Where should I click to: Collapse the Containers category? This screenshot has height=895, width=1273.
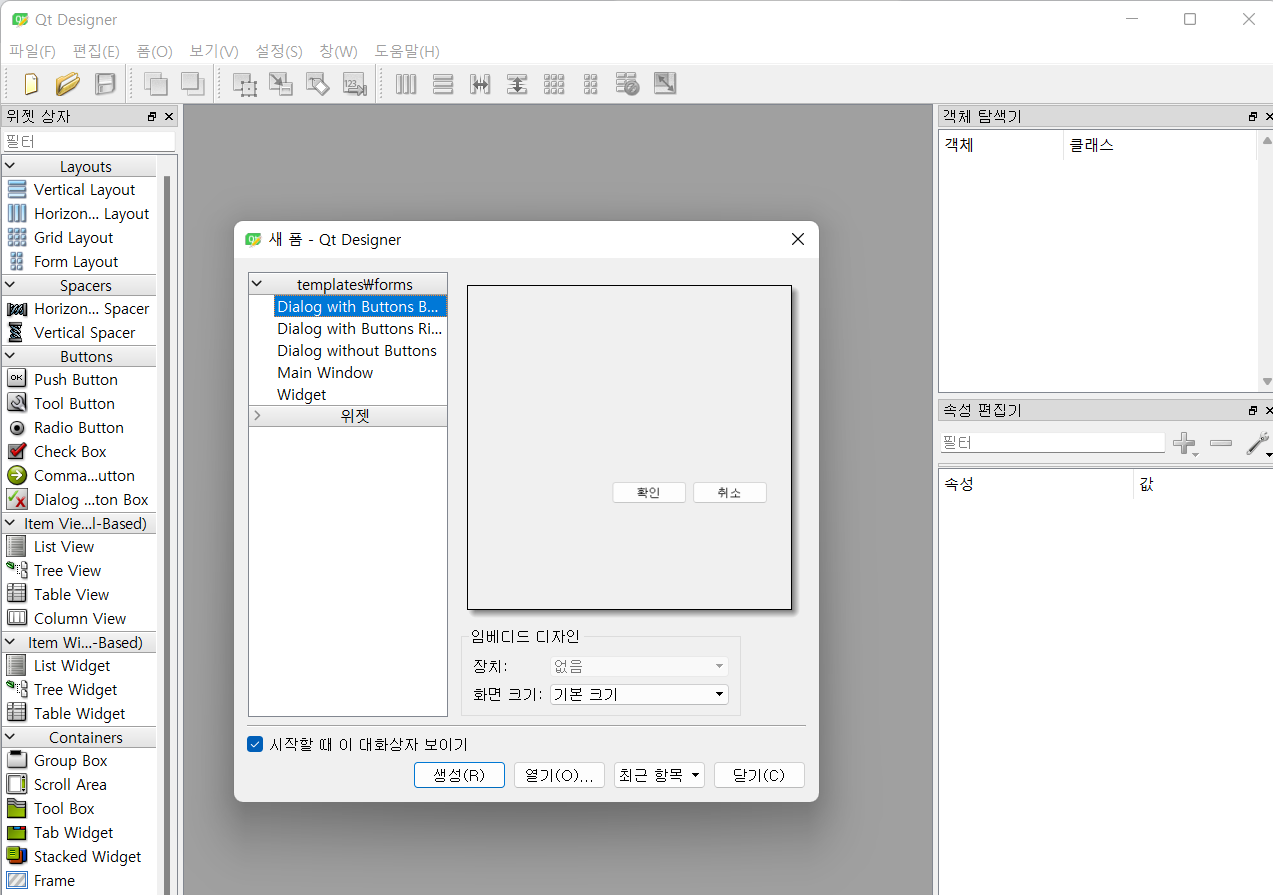coord(10,737)
